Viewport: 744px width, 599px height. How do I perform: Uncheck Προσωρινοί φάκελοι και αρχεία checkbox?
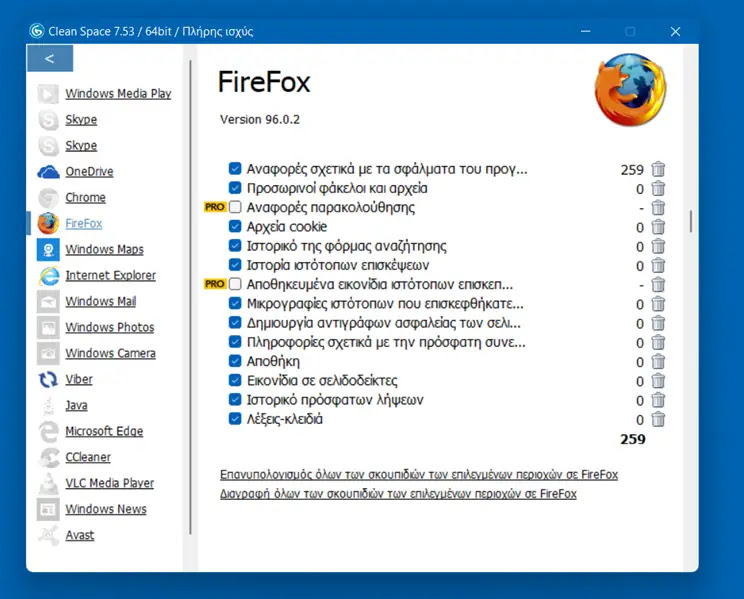click(235, 188)
